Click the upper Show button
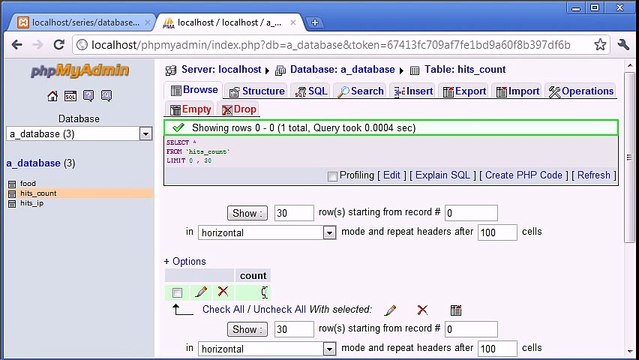Screen dimensions: 639x360 coord(247,213)
